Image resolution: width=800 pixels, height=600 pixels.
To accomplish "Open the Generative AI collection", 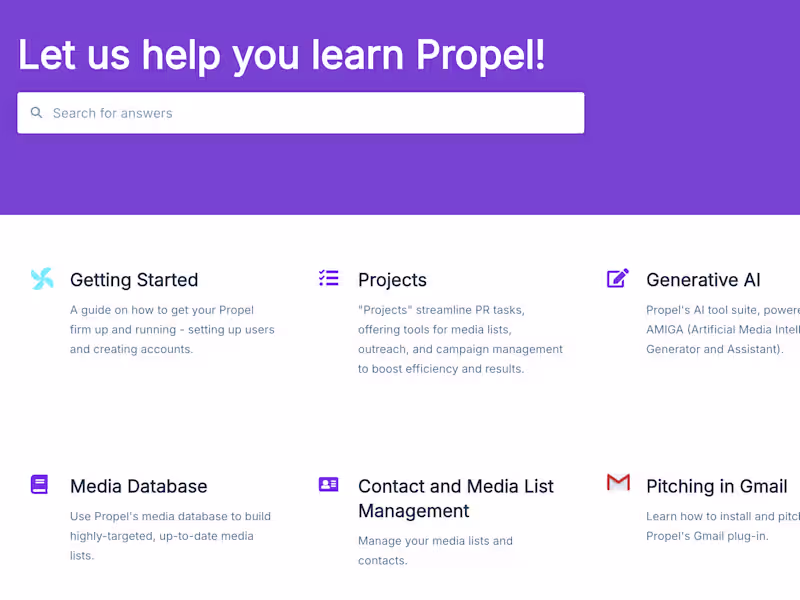I will [x=703, y=280].
